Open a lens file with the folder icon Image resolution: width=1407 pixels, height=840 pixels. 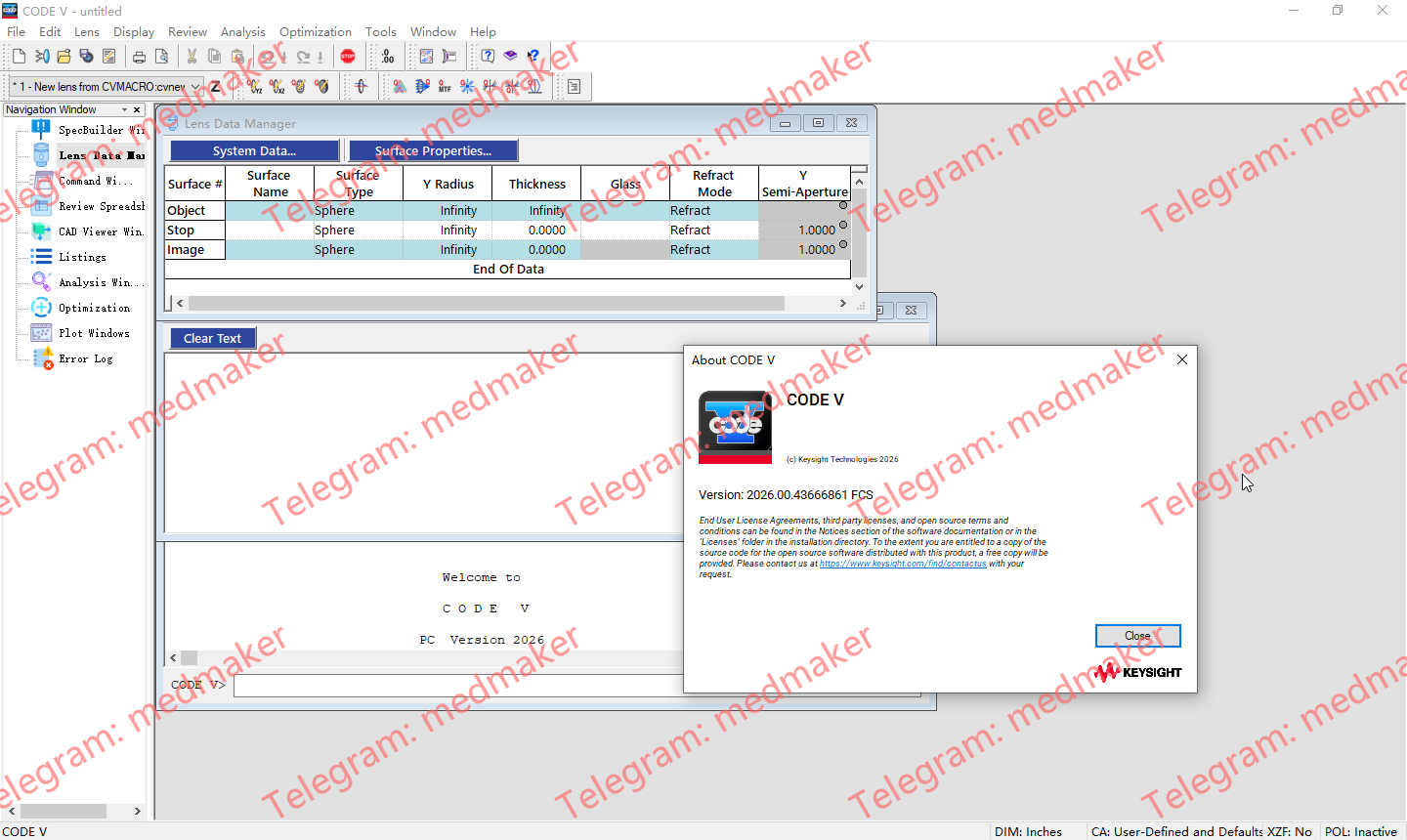[x=64, y=57]
